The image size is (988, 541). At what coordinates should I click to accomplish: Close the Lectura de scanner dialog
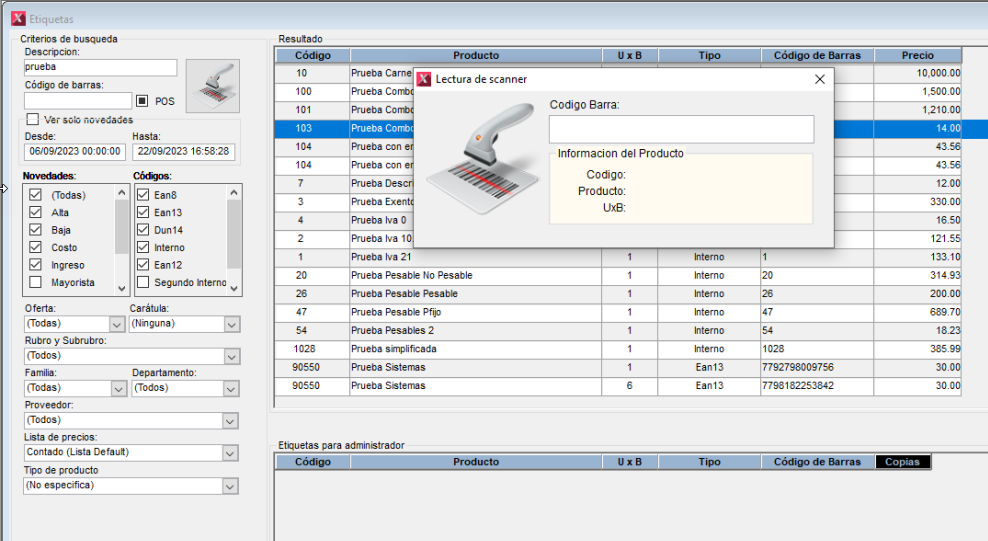[820, 79]
